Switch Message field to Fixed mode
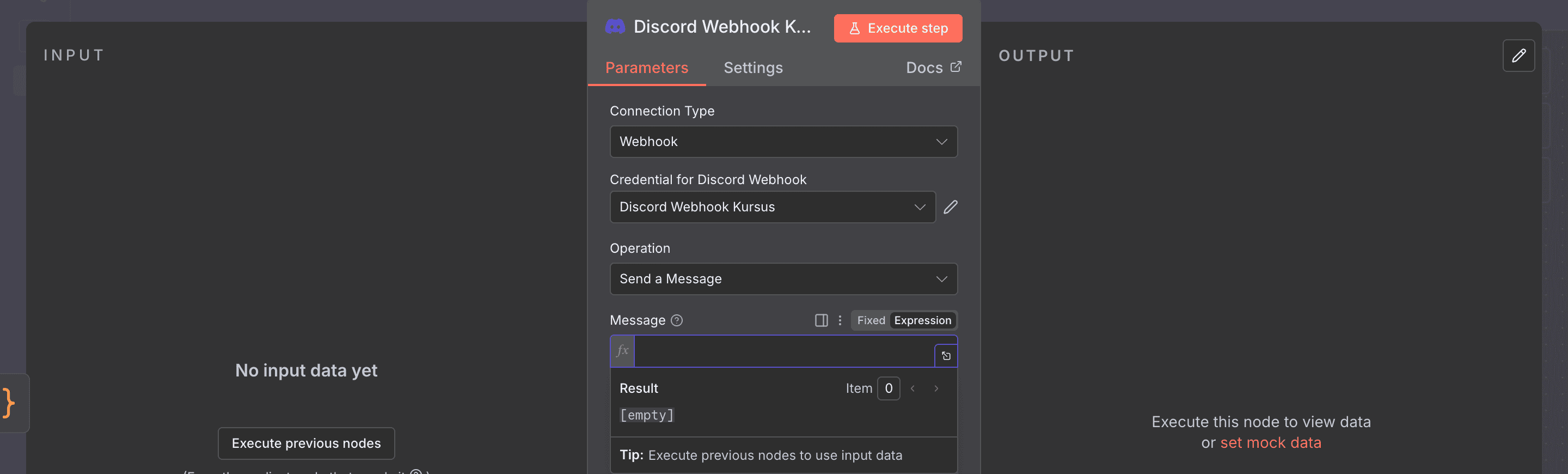Image resolution: width=1568 pixels, height=474 pixels. click(x=871, y=320)
